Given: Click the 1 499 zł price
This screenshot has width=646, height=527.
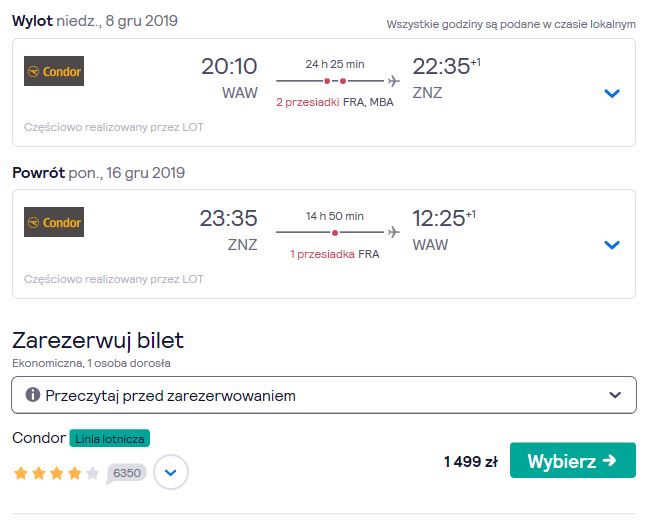Looking at the screenshot, I should click(x=471, y=461).
